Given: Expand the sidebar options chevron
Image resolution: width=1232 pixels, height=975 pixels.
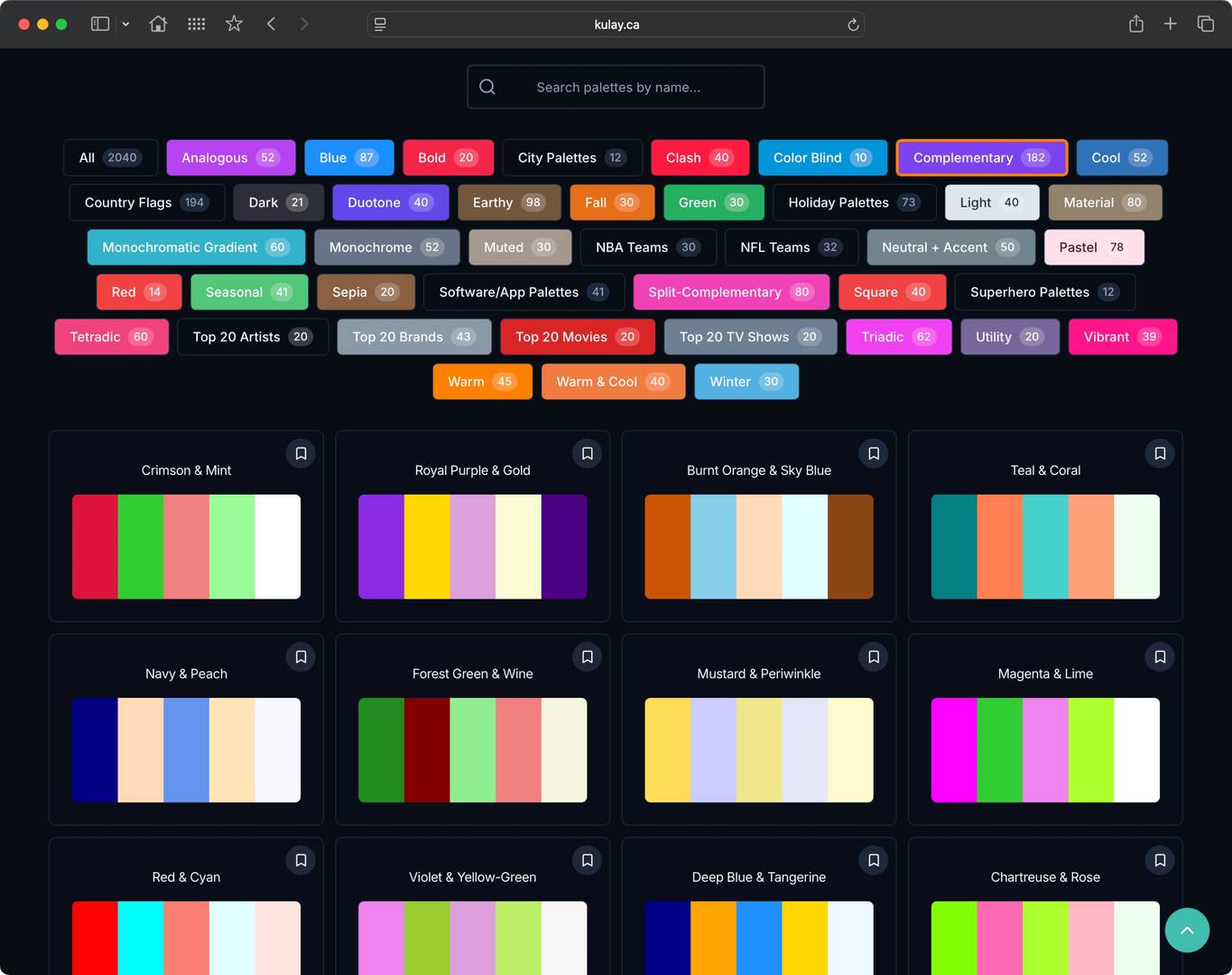Looking at the screenshot, I should click(125, 24).
